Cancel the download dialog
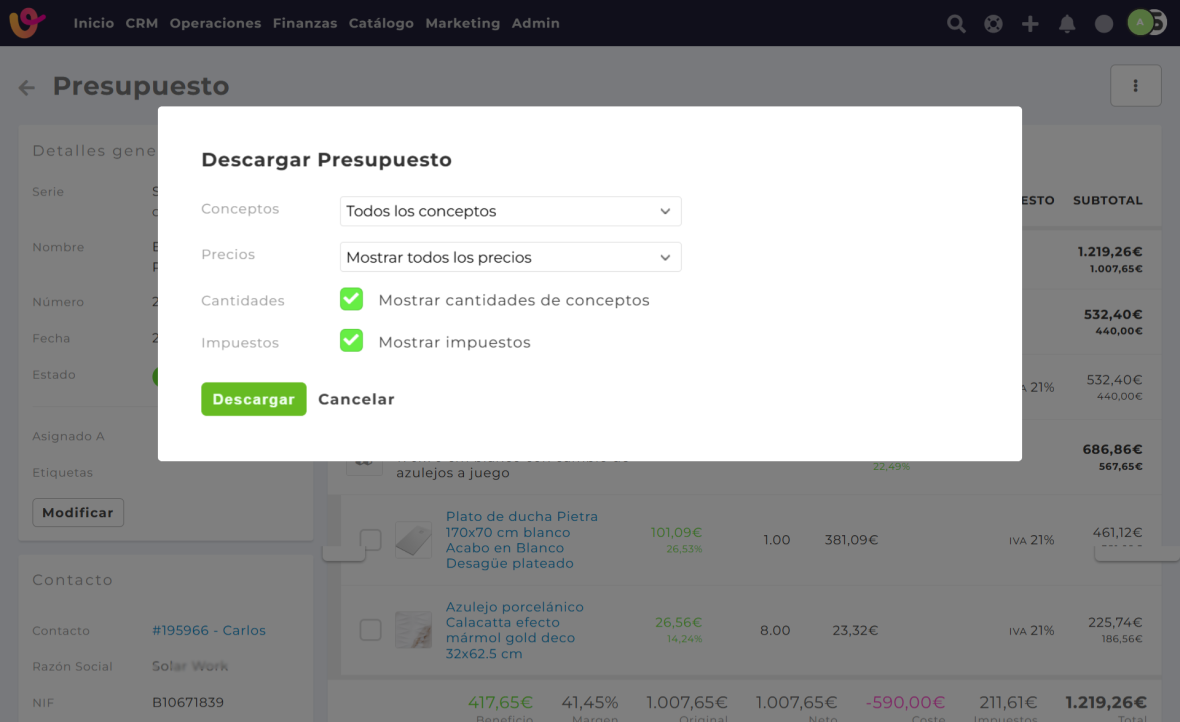Viewport: 1180px width, 722px height. tap(356, 399)
